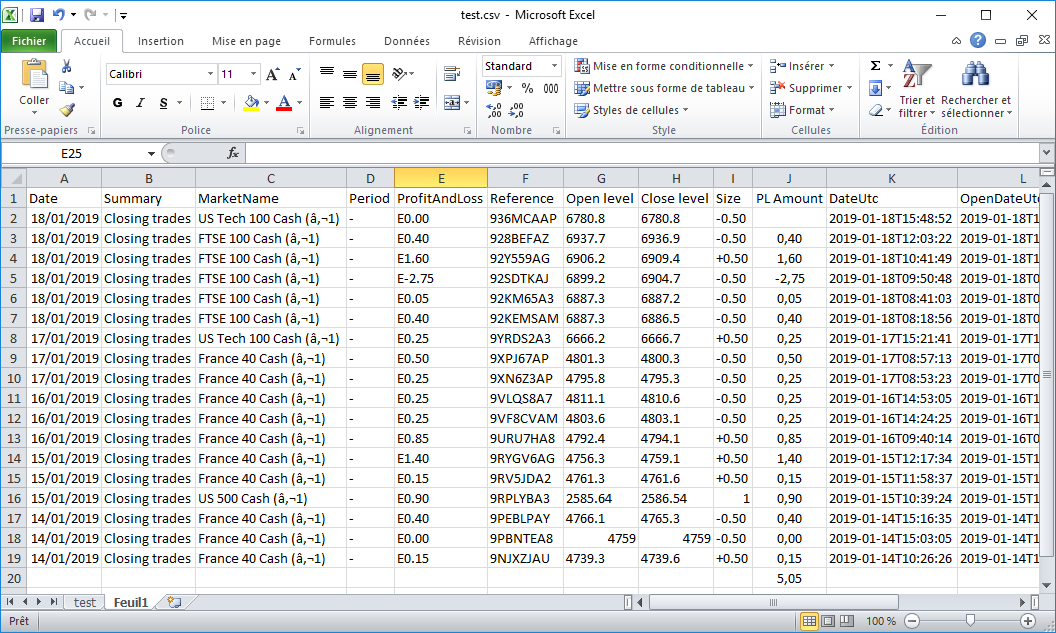
Task: Click the Name Box showing E25
Action: [x=72, y=153]
